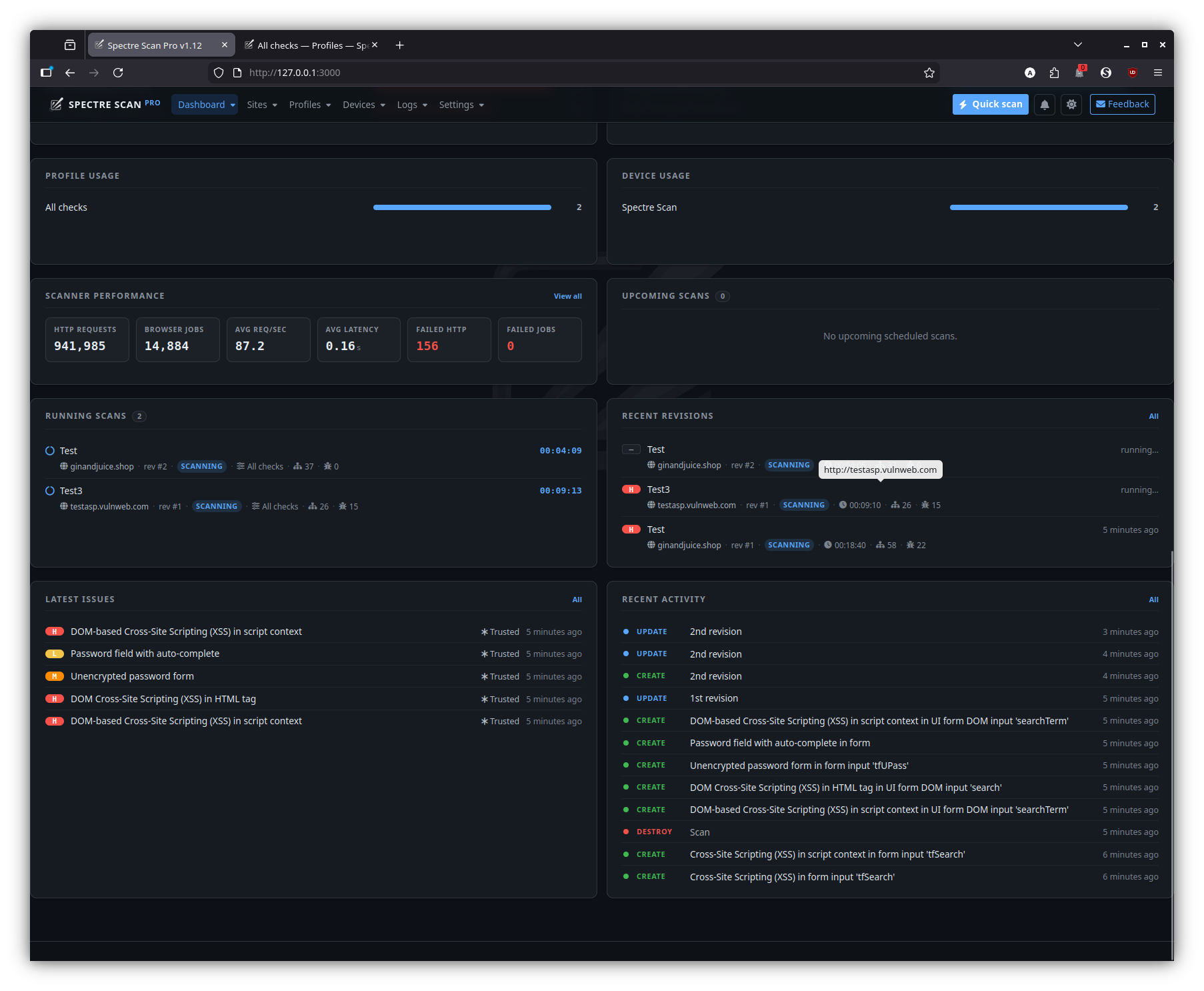Open the Firefox hamburger menu
1204x991 pixels.
pos(1158,73)
